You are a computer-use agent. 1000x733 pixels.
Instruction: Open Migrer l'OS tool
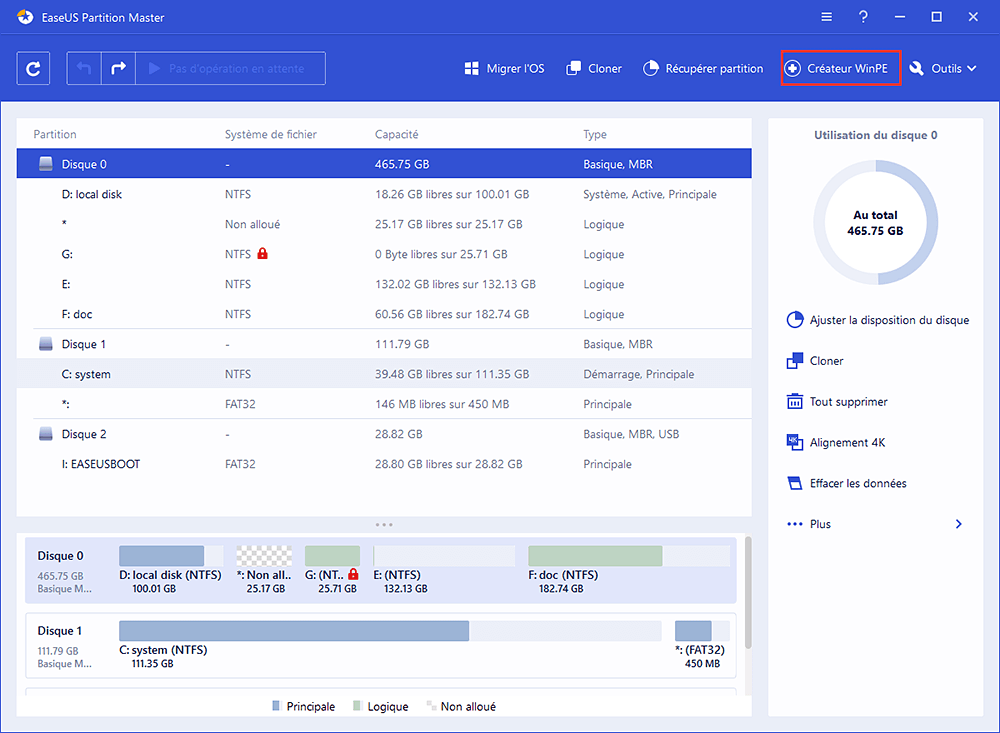pyautogui.click(x=504, y=68)
